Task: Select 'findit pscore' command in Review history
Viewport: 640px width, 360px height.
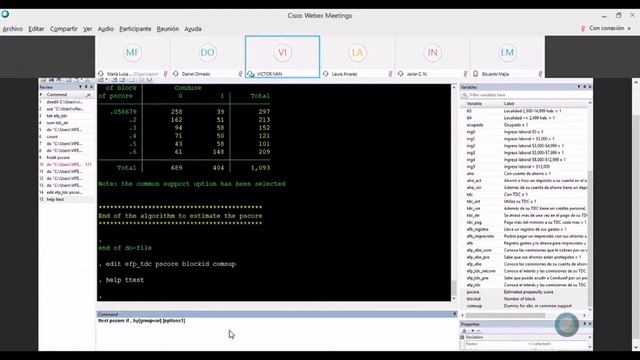Action: coord(67,158)
